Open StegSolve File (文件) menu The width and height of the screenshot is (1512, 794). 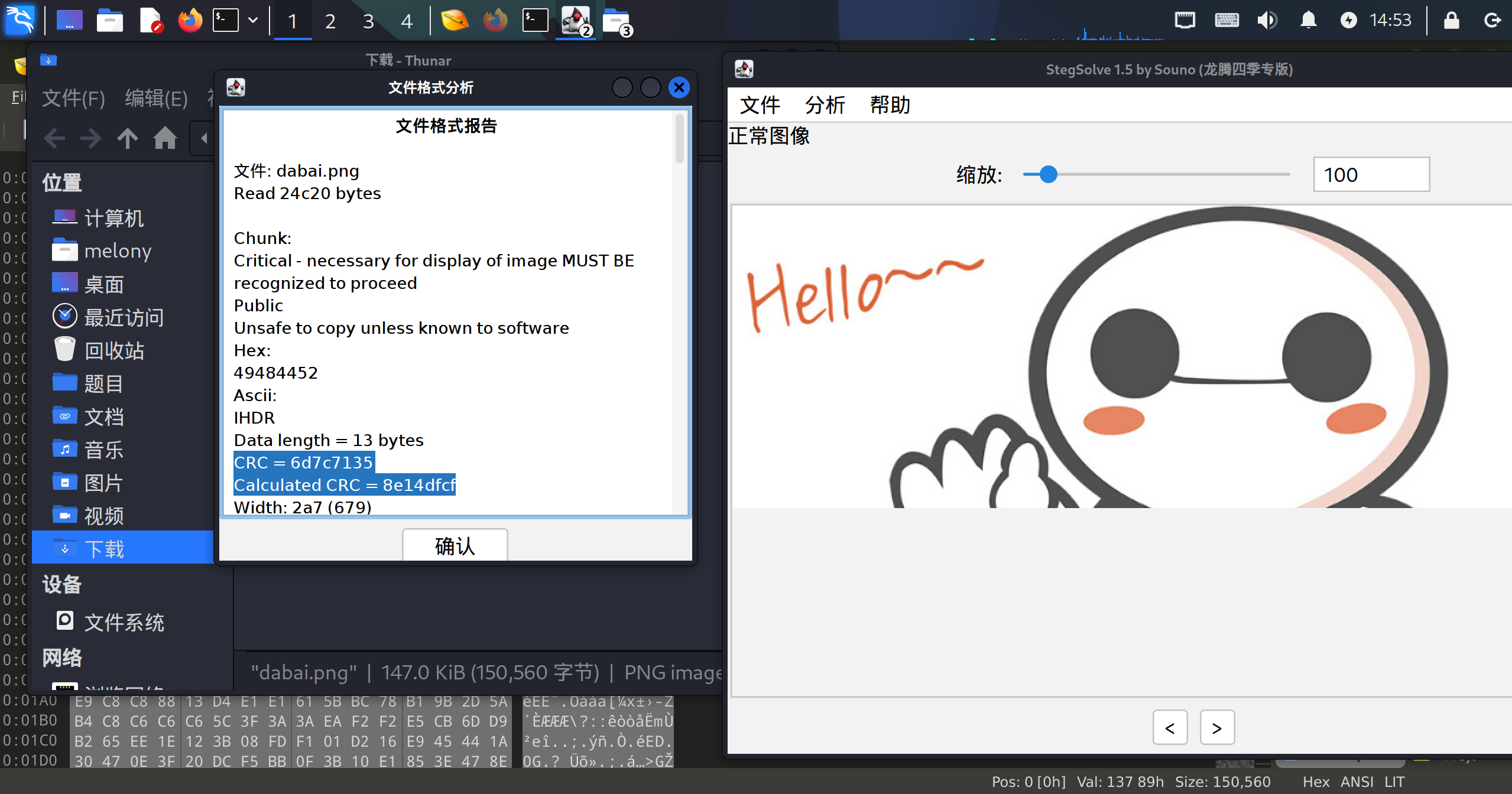click(760, 105)
